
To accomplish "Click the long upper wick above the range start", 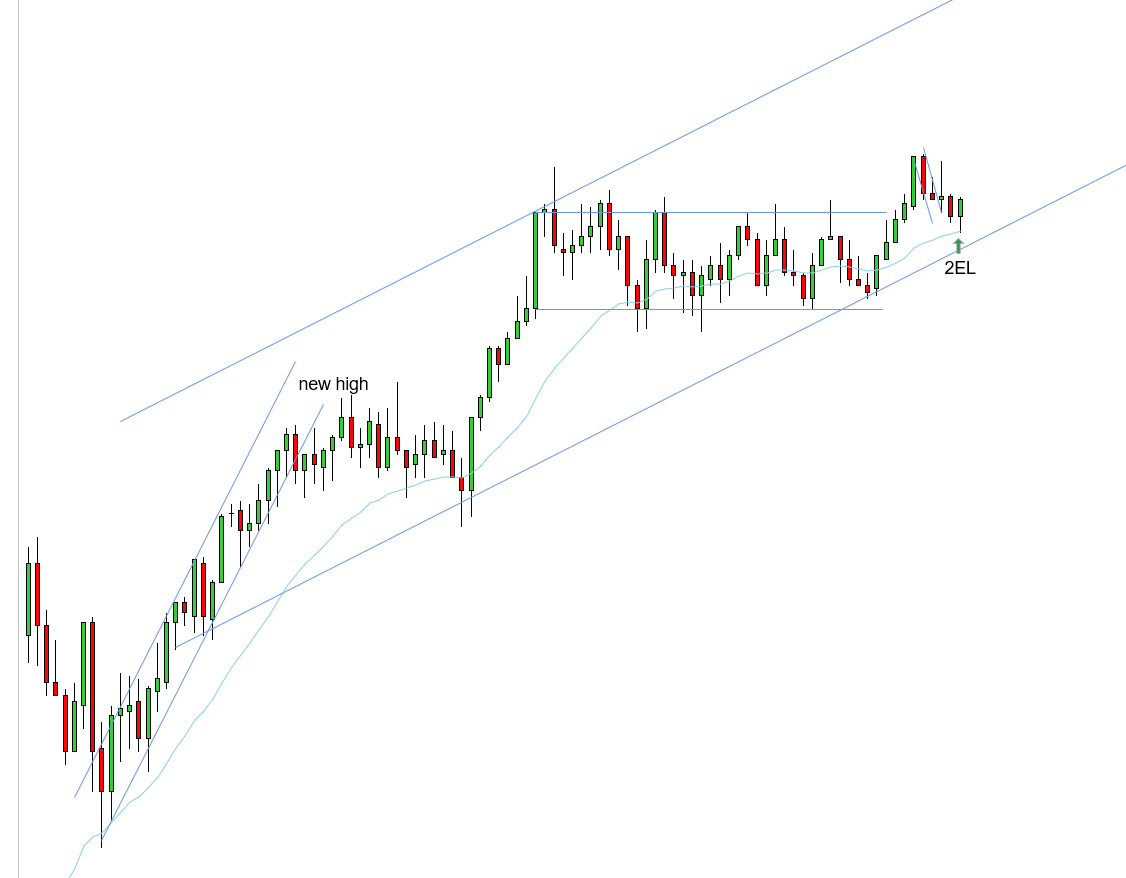I will [554, 186].
